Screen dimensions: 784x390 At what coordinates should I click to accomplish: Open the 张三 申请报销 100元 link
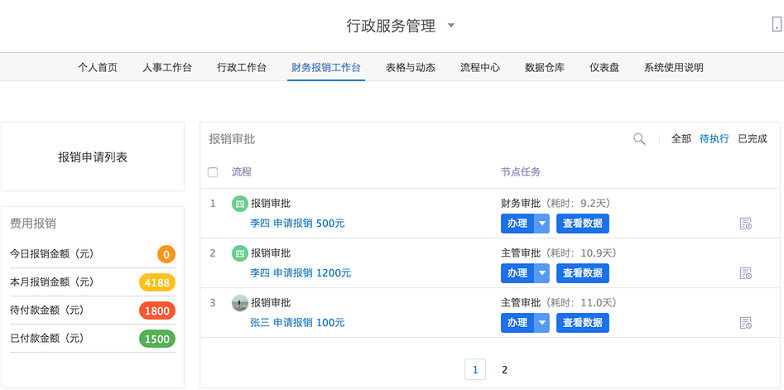[x=297, y=322]
